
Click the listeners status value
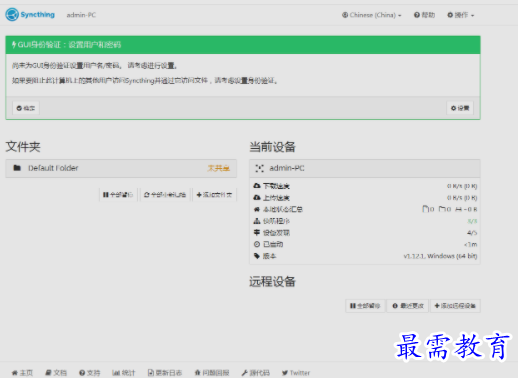[472, 221]
